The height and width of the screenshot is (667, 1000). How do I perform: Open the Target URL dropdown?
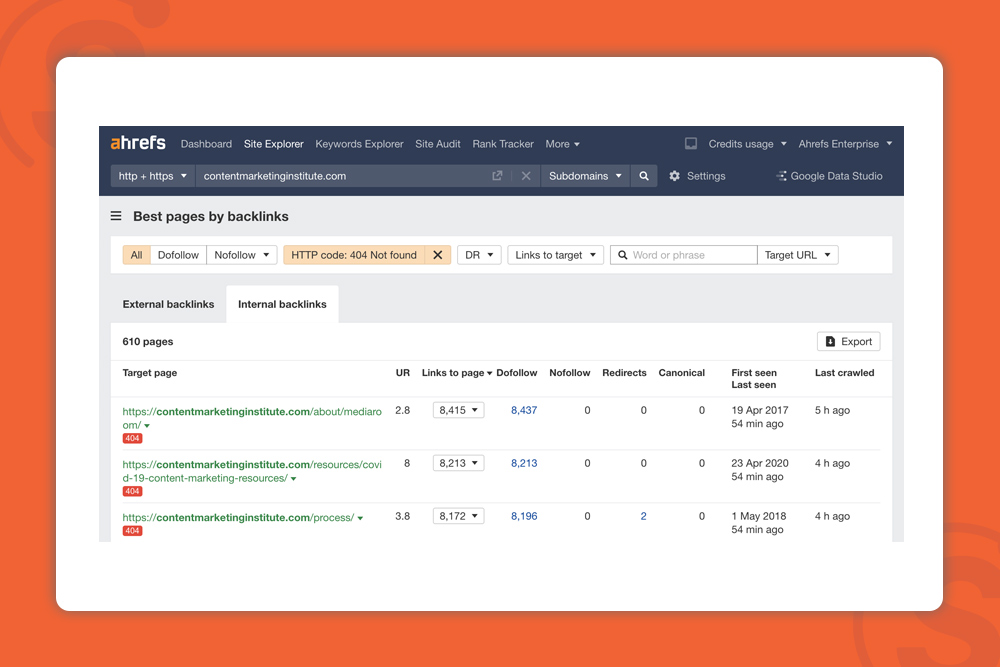pos(797,255)
